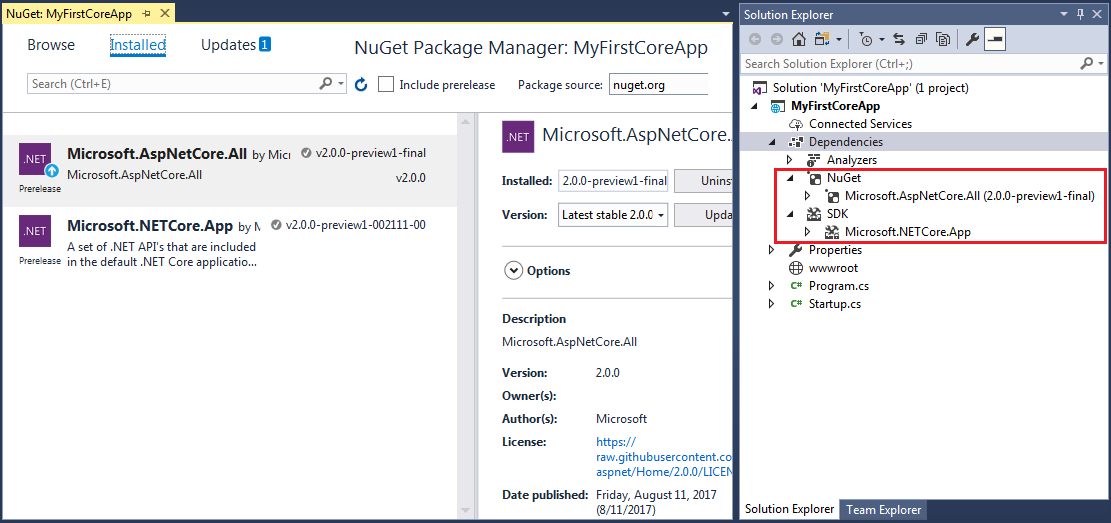Open Solution Explorer search options dropdown
Screen dimensions: 1111x523
1100,64
